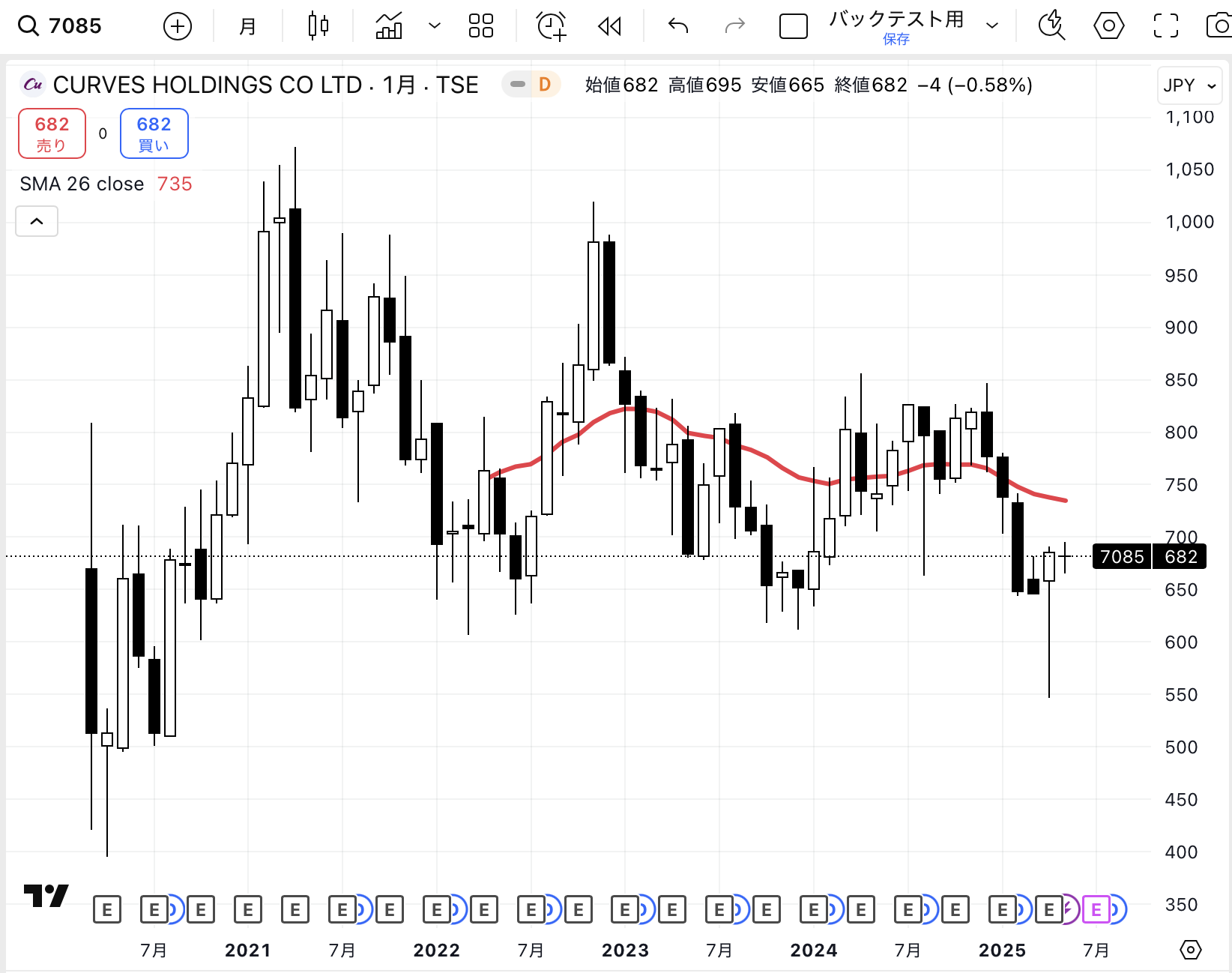
Task: Click the 682 売り sell button
Action: [52, 133]
